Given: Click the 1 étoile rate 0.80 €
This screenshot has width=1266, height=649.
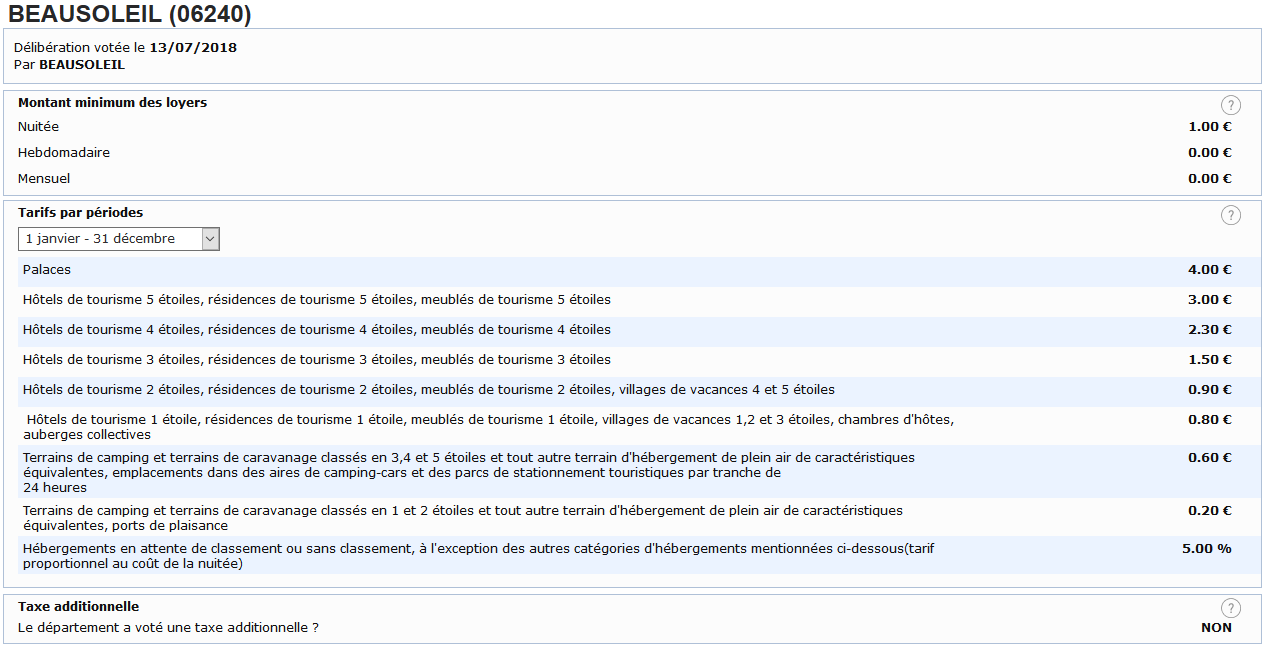Looking at the screenshot, I should (1210, 420).
